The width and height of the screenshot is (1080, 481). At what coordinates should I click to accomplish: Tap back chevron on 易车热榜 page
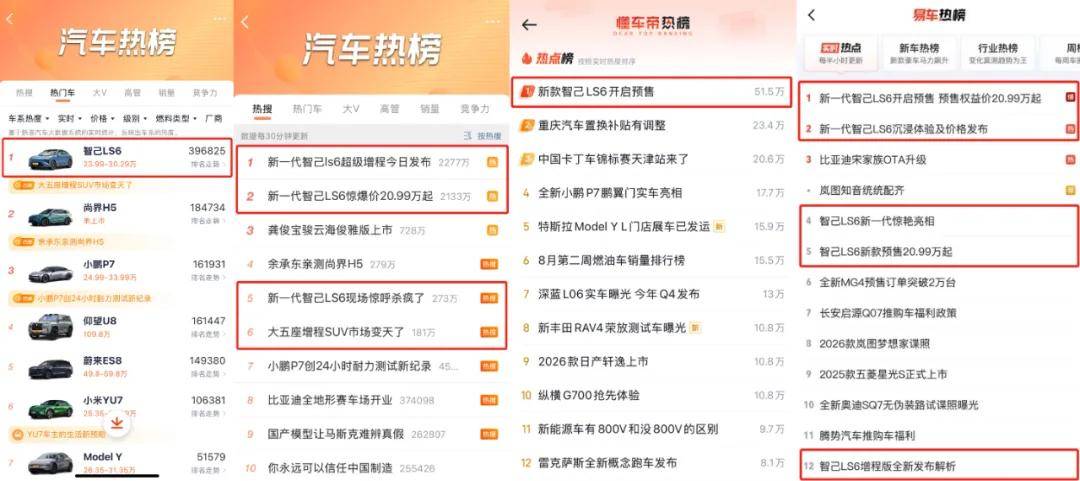click(x=811, y=15)
